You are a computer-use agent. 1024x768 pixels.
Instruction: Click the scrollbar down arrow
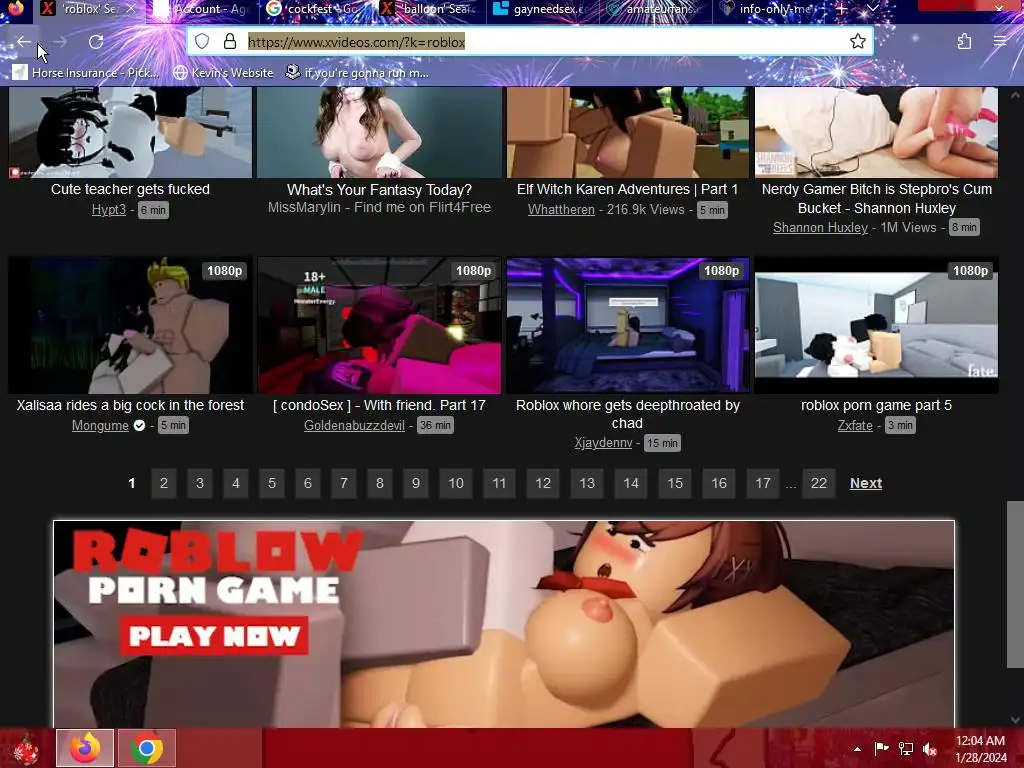[1015, 720]
